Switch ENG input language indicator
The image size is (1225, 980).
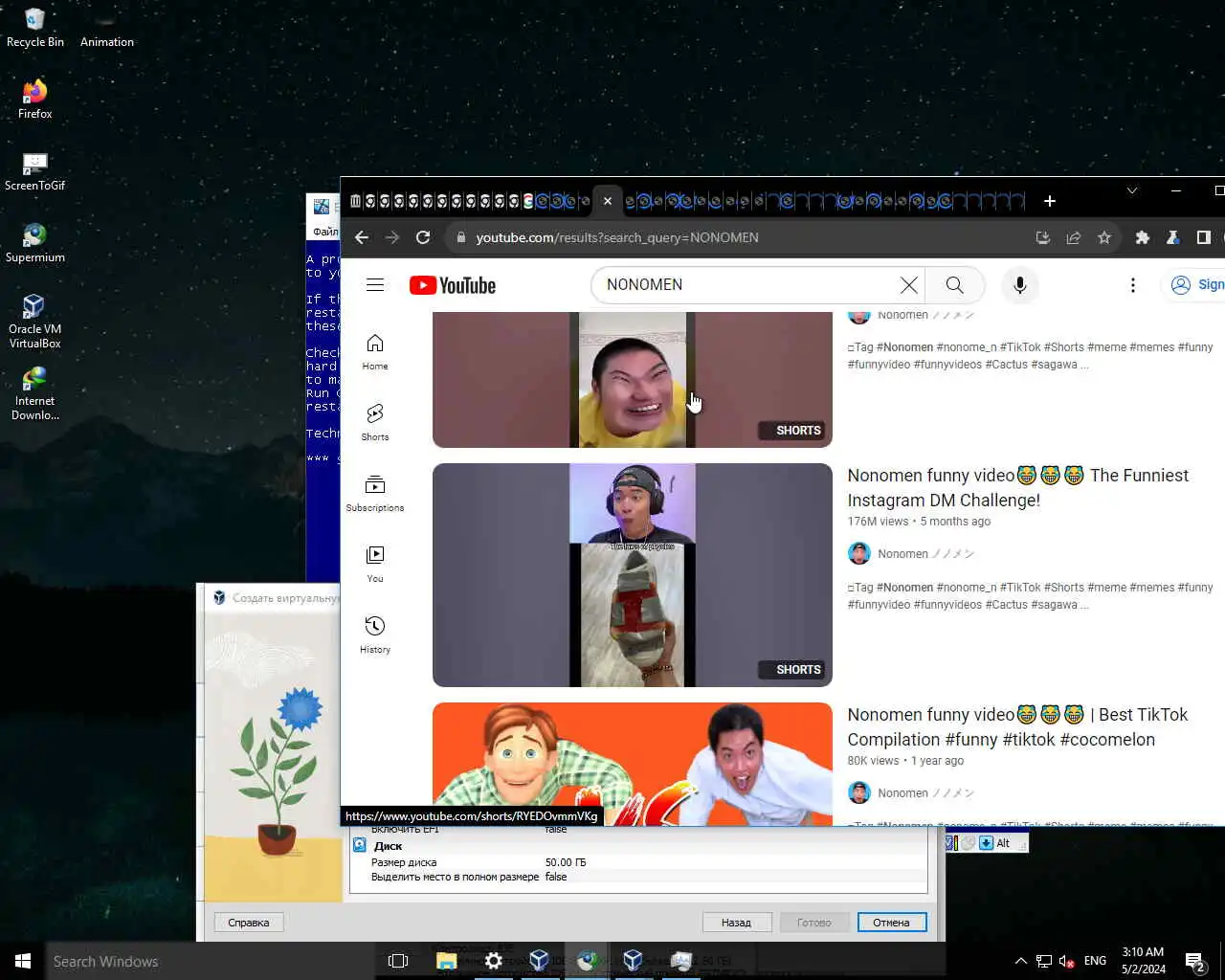[x=1096, y=961]
